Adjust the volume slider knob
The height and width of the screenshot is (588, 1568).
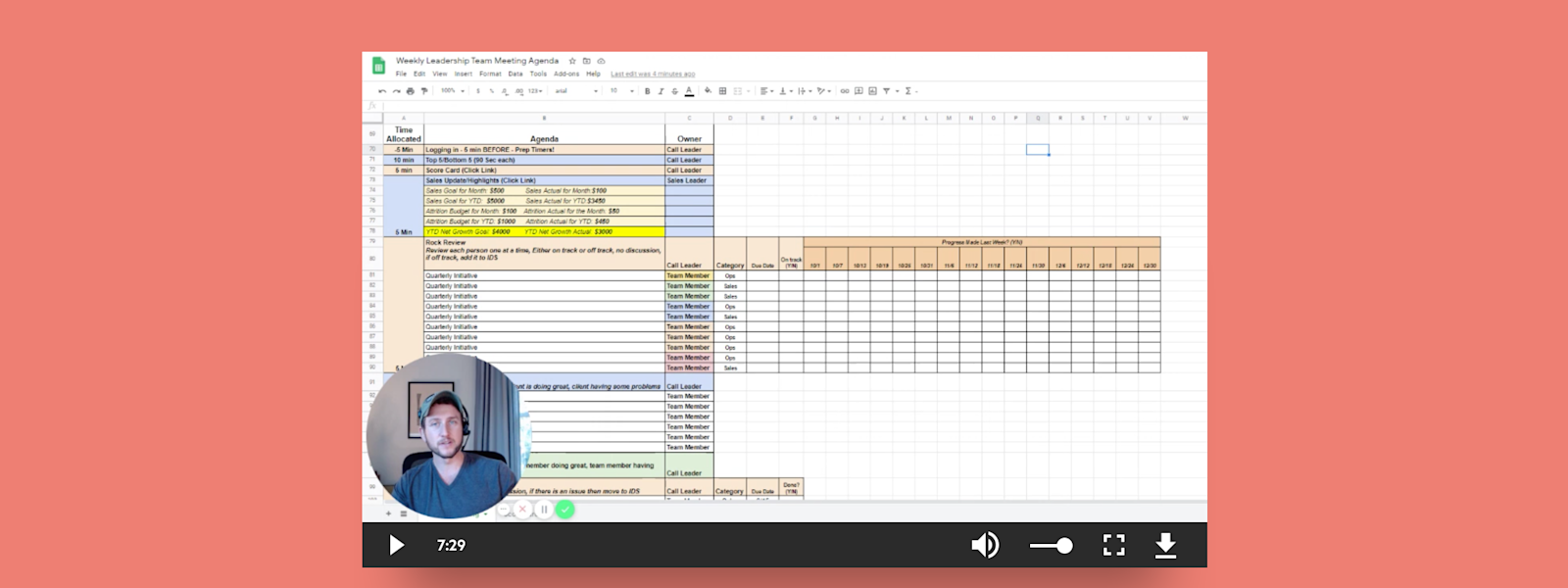coord(1064,545)
